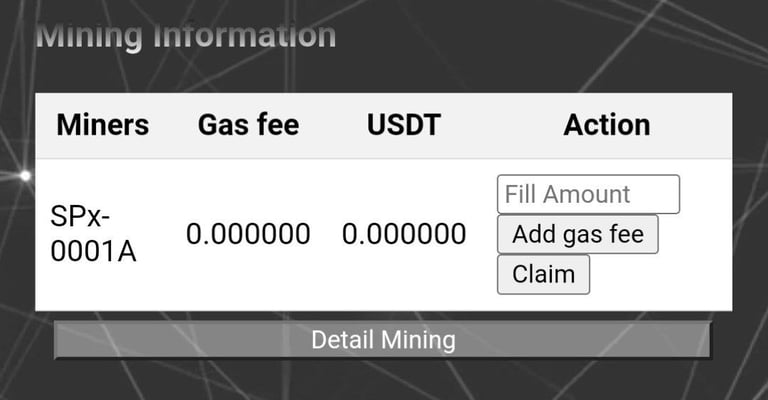Click the Mining Information heading
768x400 pixels.
(x=186, y=35)
